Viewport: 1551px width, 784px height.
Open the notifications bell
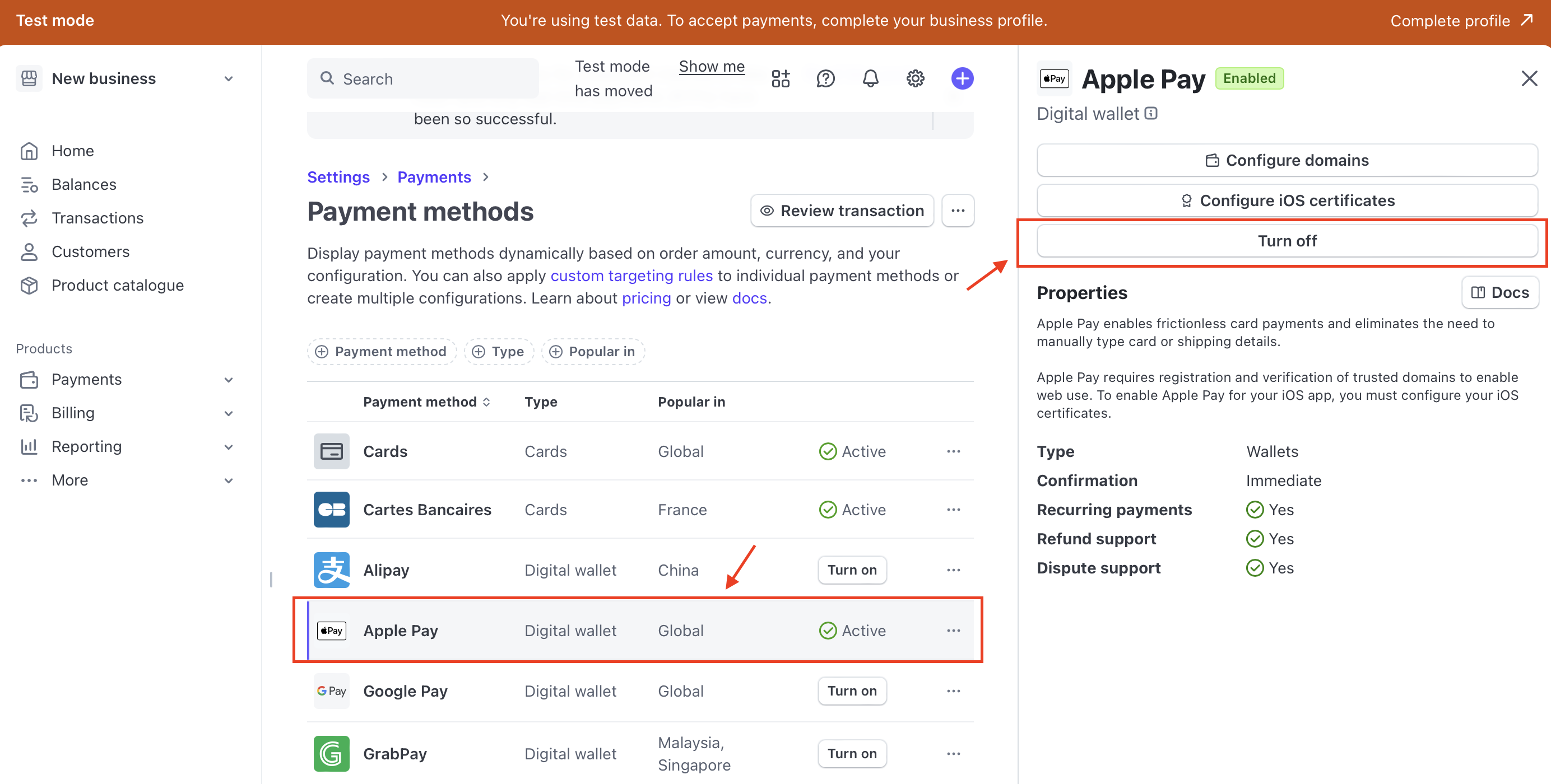[x=871, y=79]
